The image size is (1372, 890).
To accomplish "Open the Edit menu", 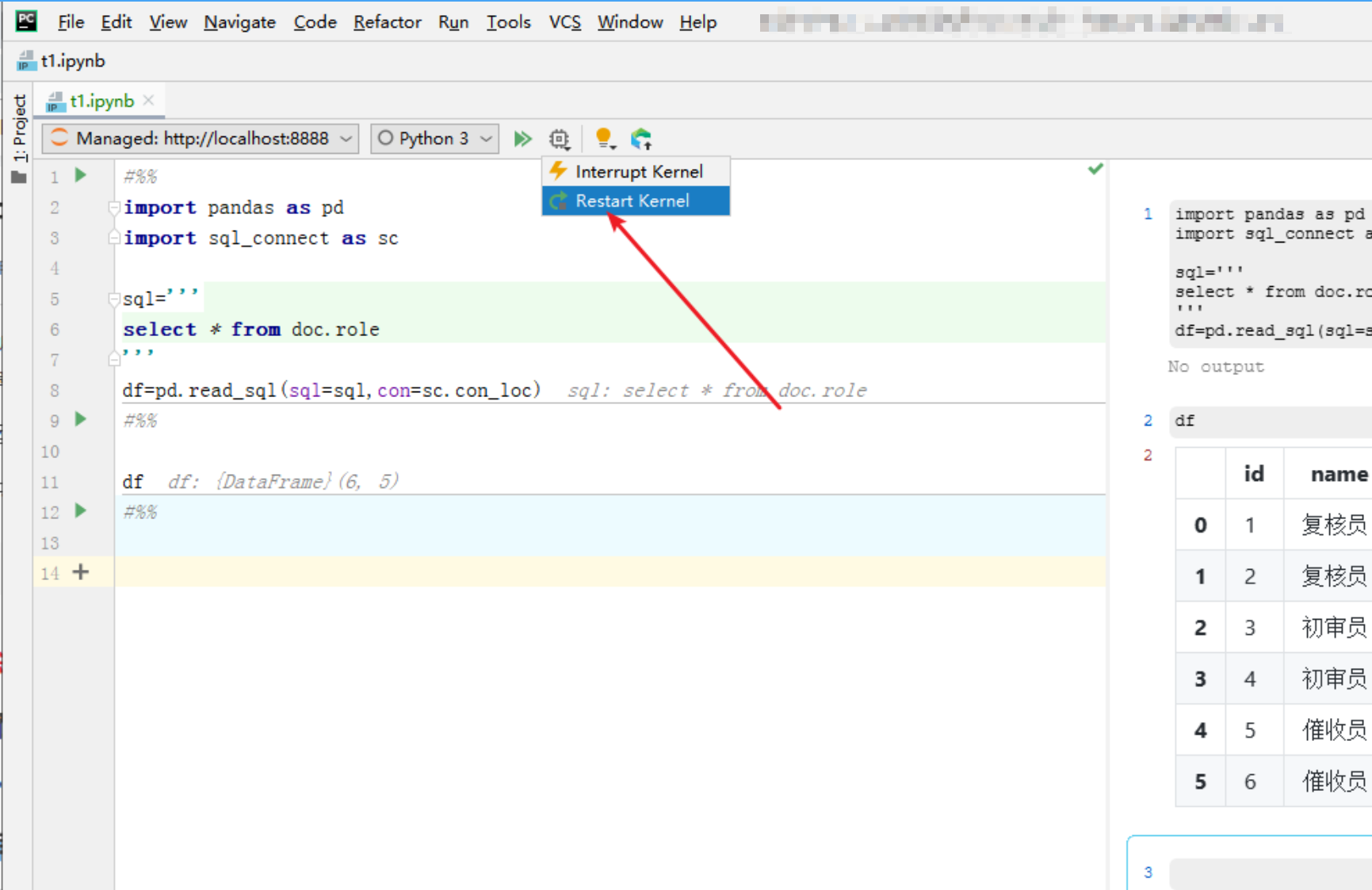I will click(117, 22).
